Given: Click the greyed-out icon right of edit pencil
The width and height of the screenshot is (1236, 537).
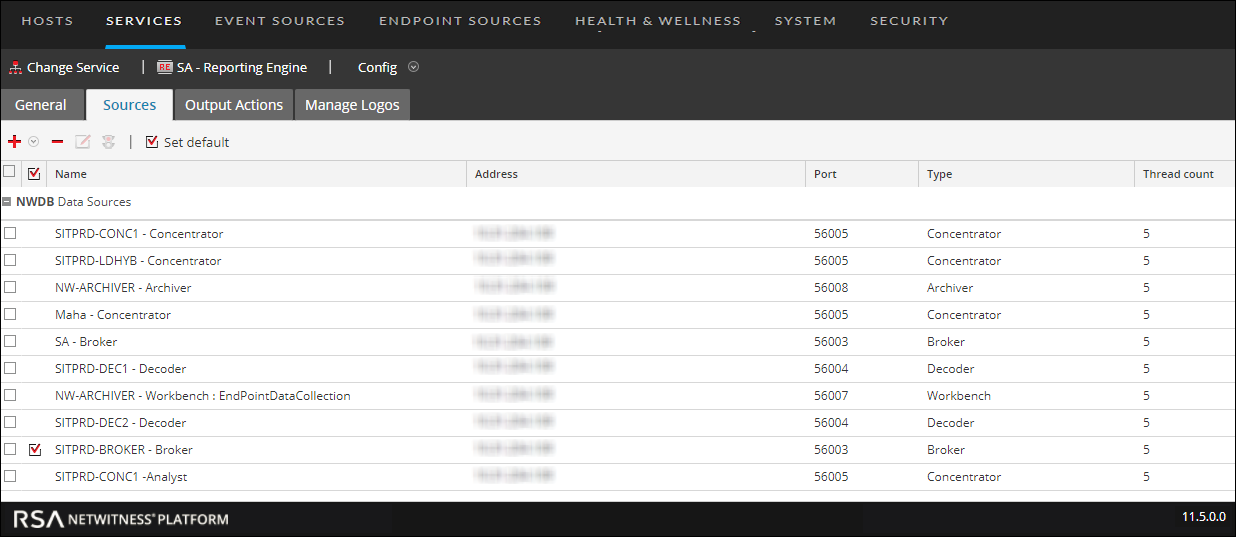Looking at the screenshot, I should click(108, 142).
